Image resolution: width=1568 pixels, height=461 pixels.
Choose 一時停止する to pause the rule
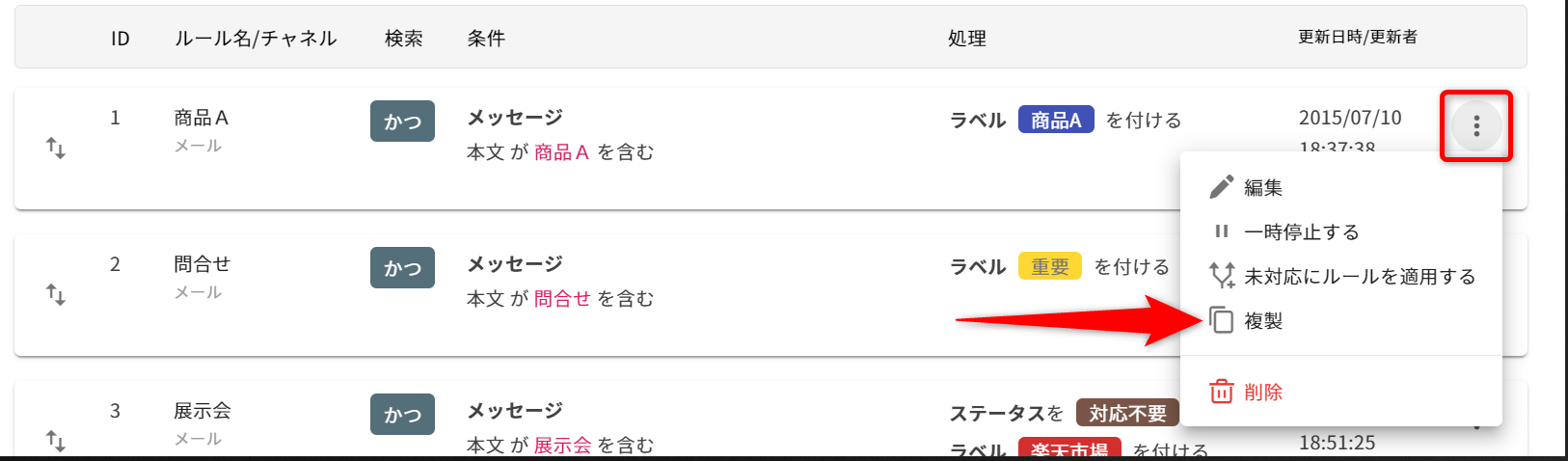(1302, 232)
